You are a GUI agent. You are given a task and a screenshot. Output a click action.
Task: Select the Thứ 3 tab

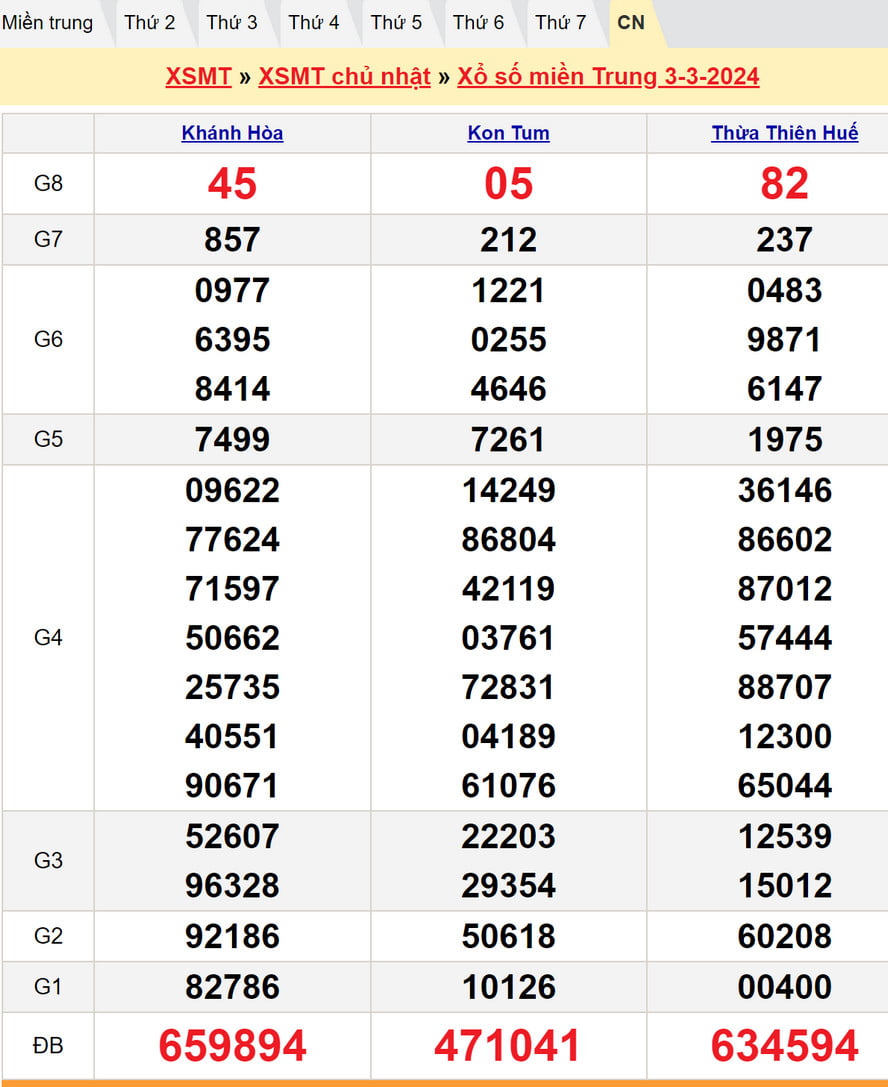232,23
